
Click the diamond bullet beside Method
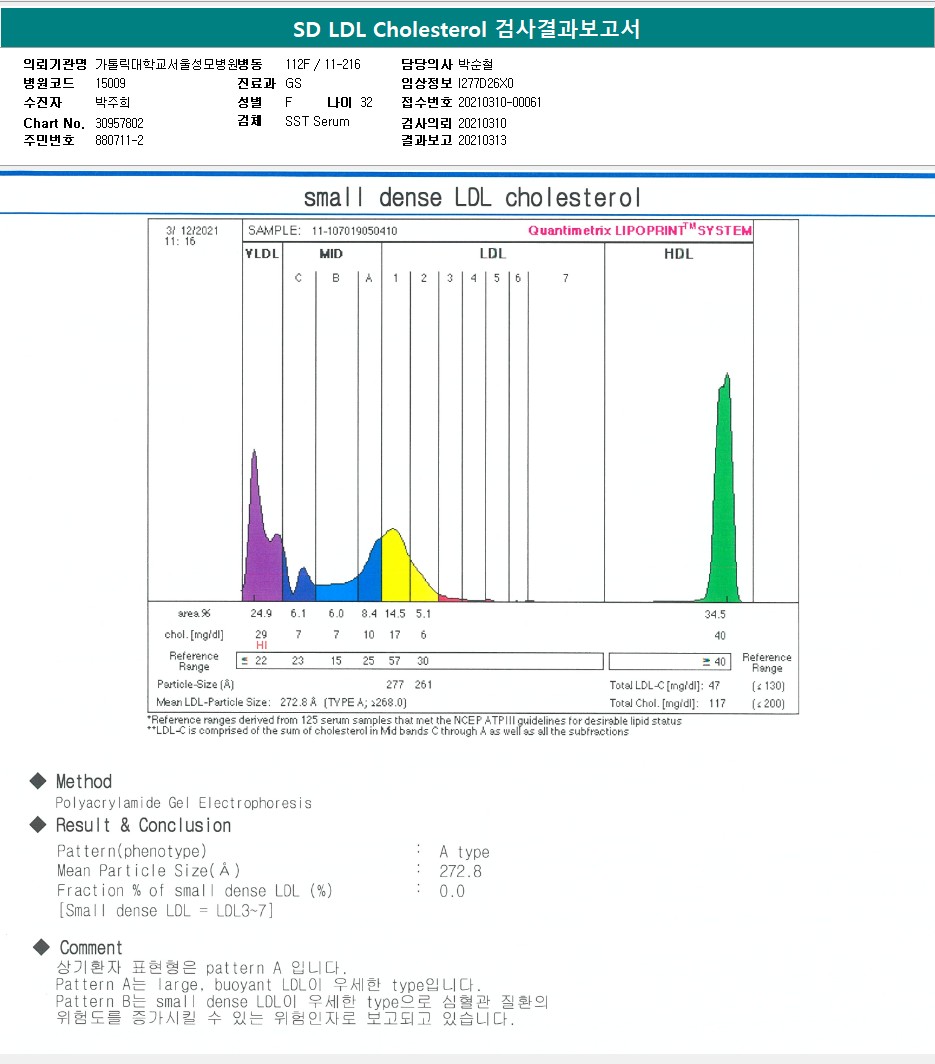tap(38, 780)
